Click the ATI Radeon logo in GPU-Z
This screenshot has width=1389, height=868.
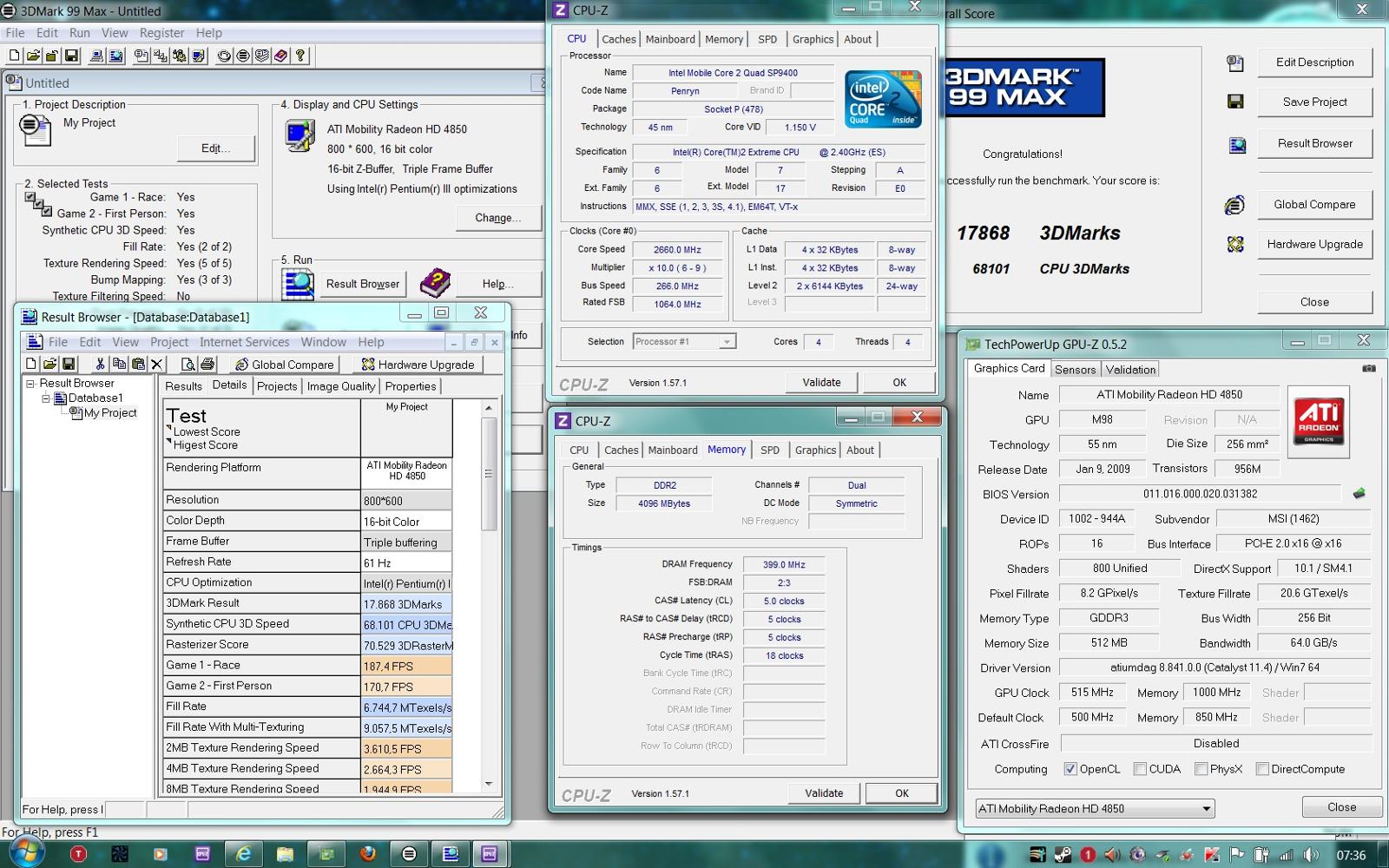pyautogui.click(x=1319, y=421)
